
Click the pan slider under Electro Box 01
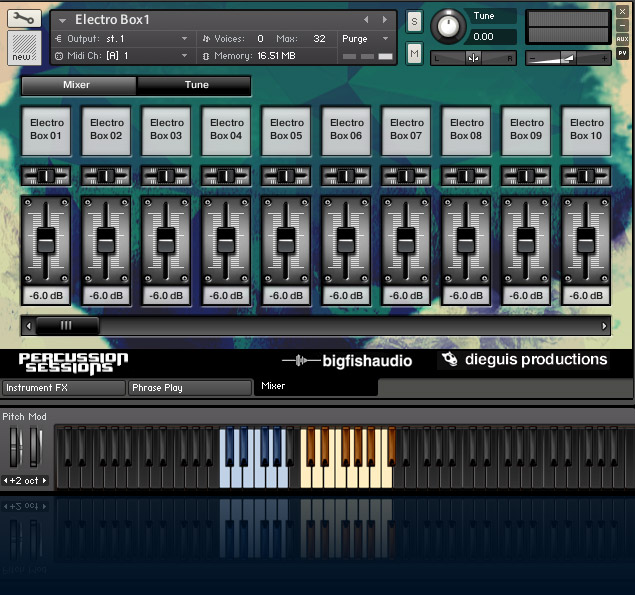tap(46, 176)
